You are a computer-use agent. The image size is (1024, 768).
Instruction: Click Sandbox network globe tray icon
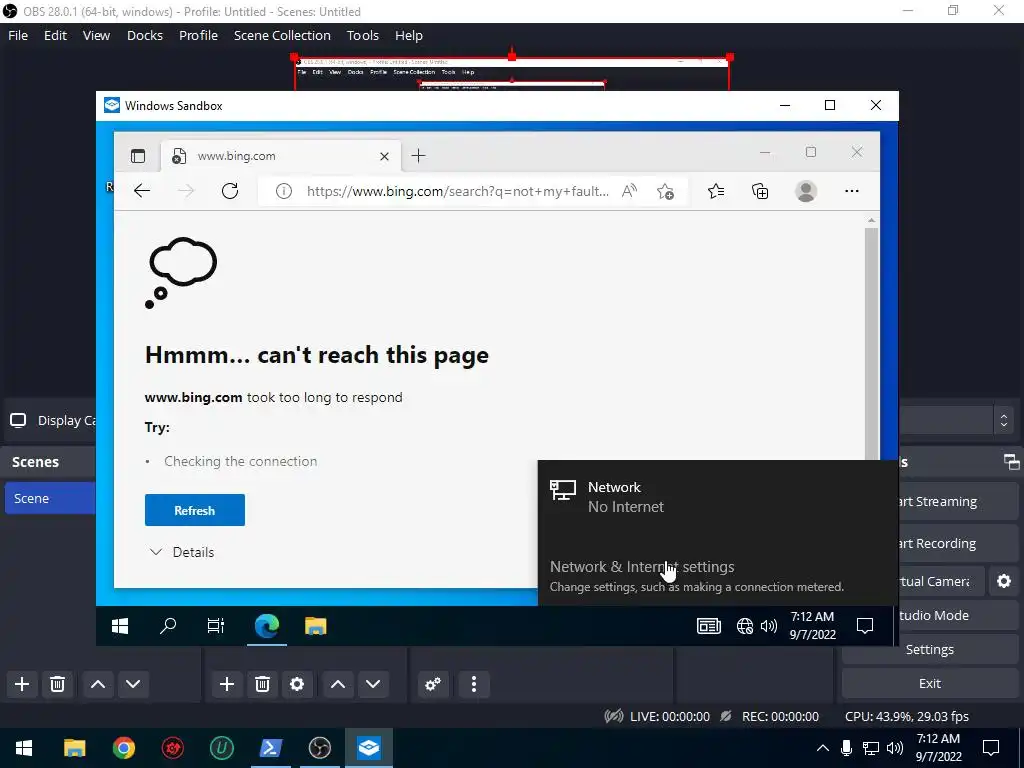[x=744, y=626]
